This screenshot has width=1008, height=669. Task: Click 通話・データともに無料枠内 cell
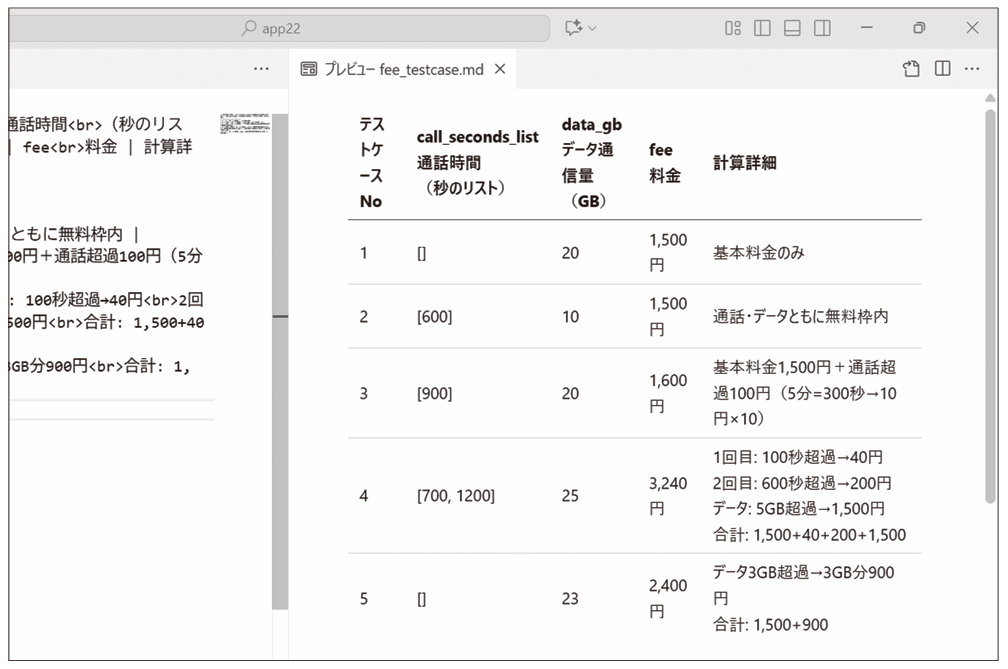coord(800,316)
